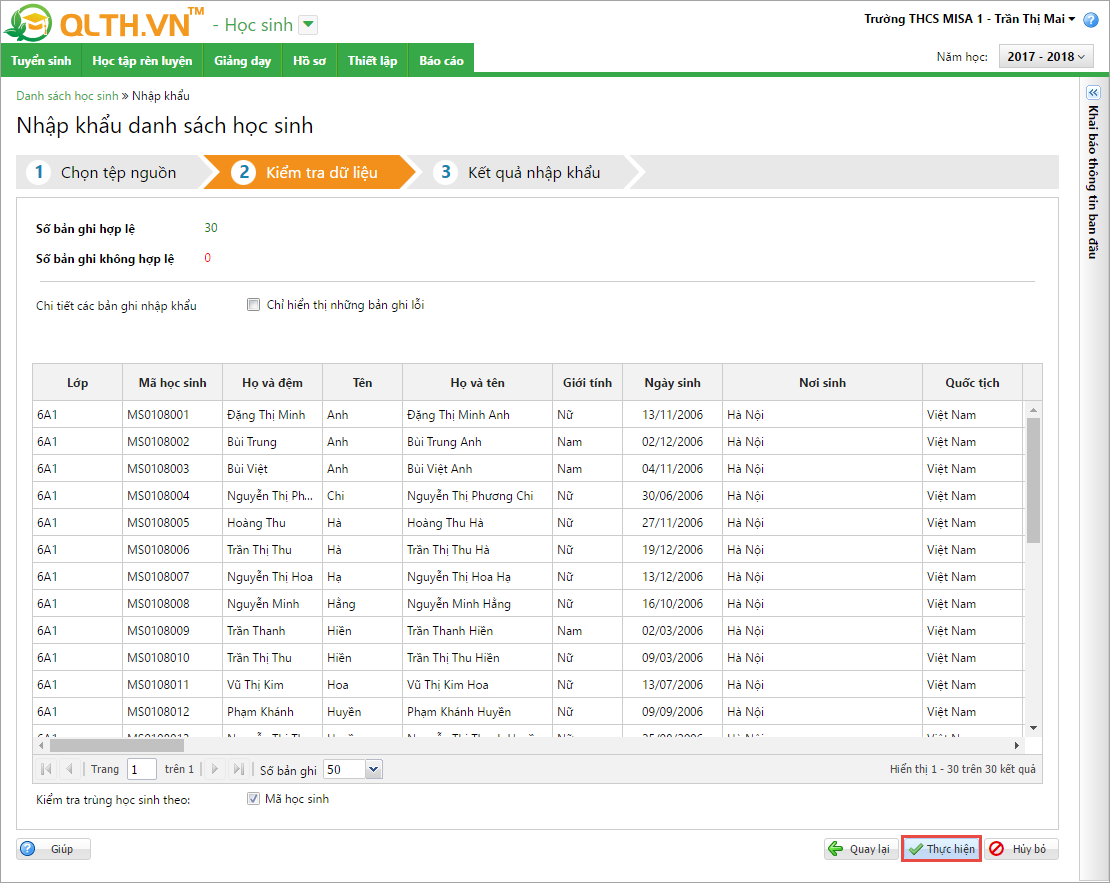This screenshot has height=883, width=1110.
Task: Click the table scroll right arrow
Action: point(1017,746)
